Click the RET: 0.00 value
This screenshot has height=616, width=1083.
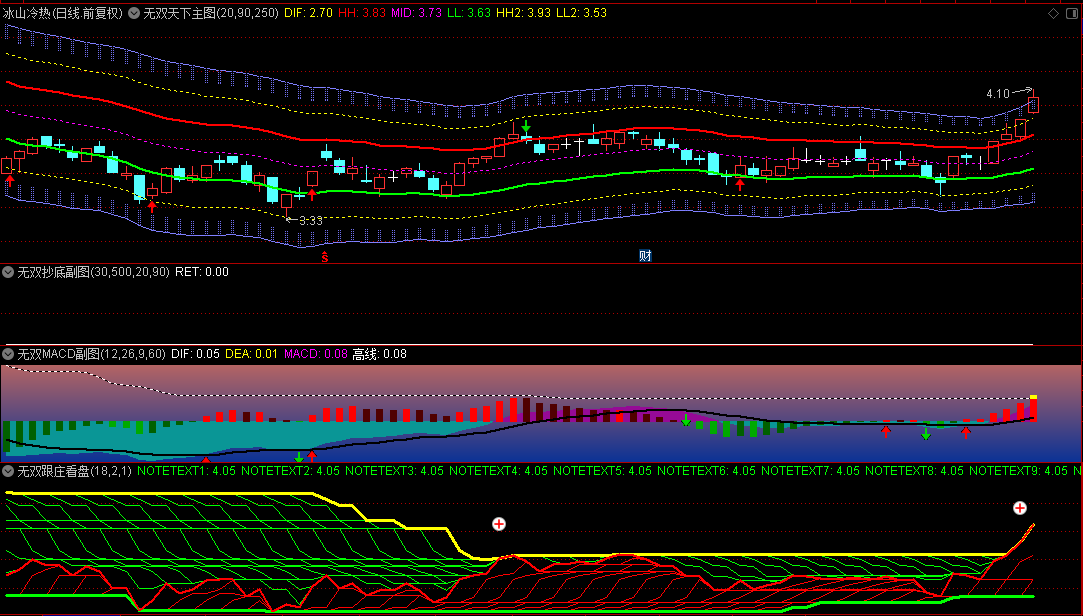202,272
